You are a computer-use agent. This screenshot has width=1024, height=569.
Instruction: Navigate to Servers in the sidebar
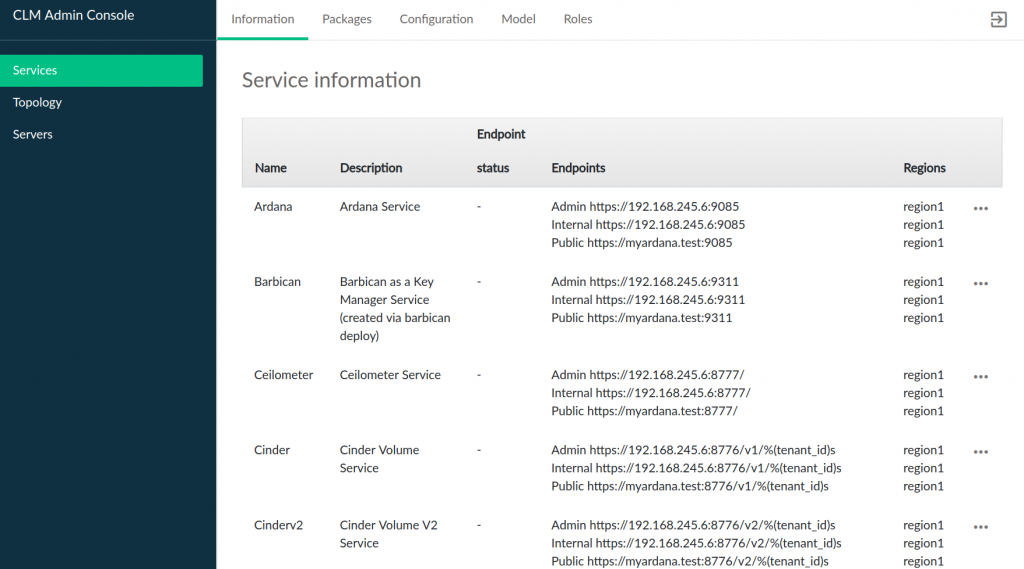click(x=33, y=134)
